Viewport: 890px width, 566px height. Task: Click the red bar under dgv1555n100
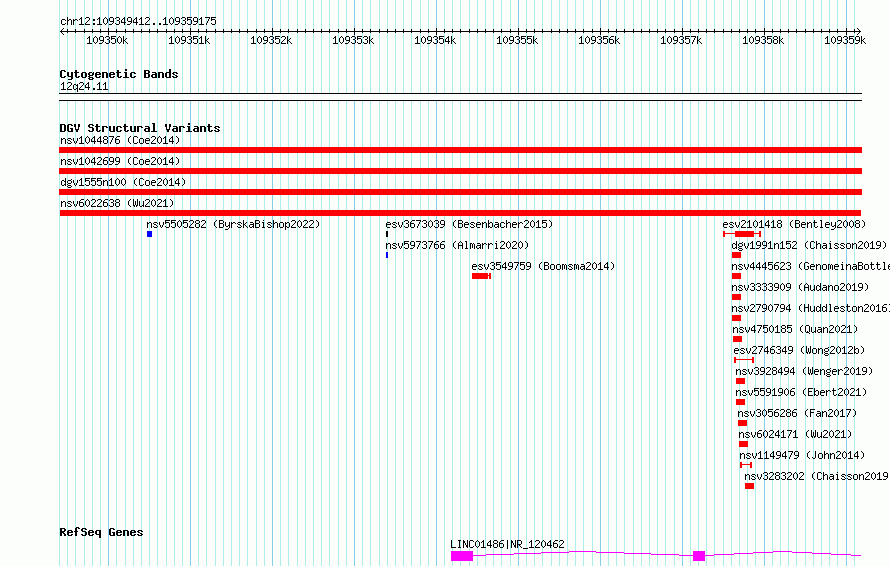pos(460,192)
